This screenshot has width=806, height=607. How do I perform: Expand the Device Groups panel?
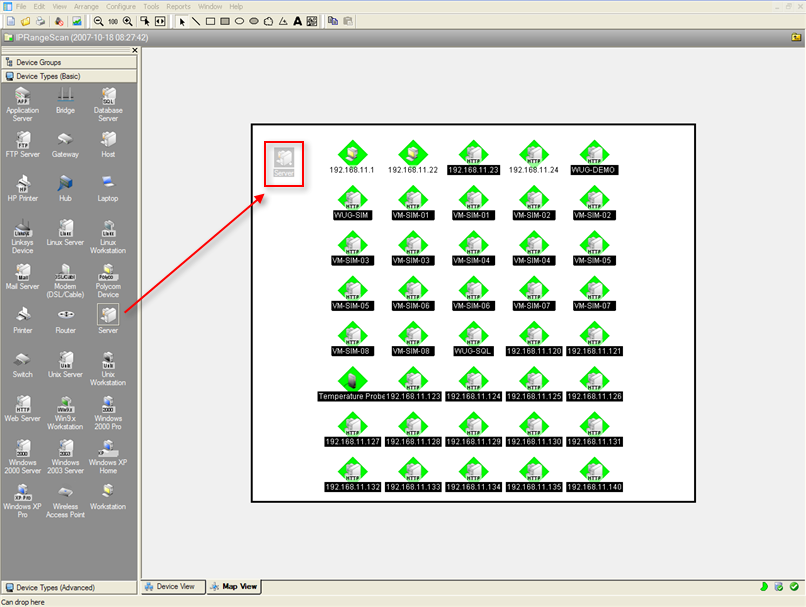tap(70, 62)
